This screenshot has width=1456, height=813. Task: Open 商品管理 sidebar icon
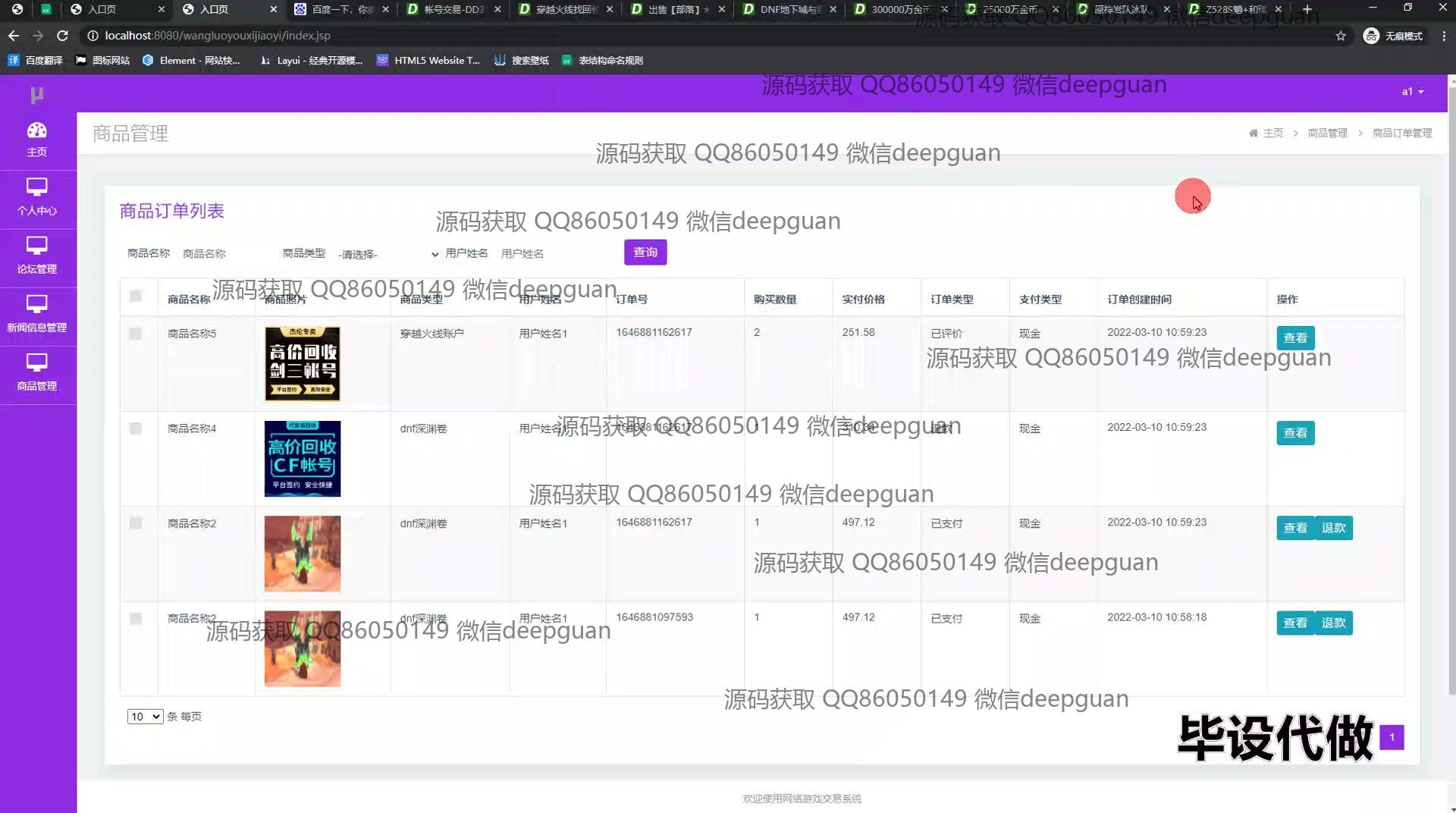pos(36,362)
